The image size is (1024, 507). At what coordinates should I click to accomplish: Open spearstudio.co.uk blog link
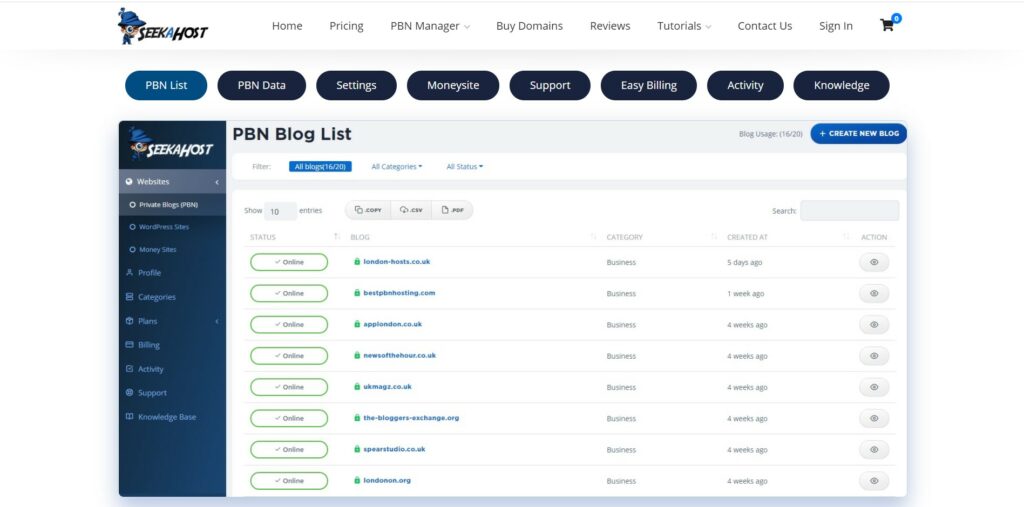pos(394,450)
